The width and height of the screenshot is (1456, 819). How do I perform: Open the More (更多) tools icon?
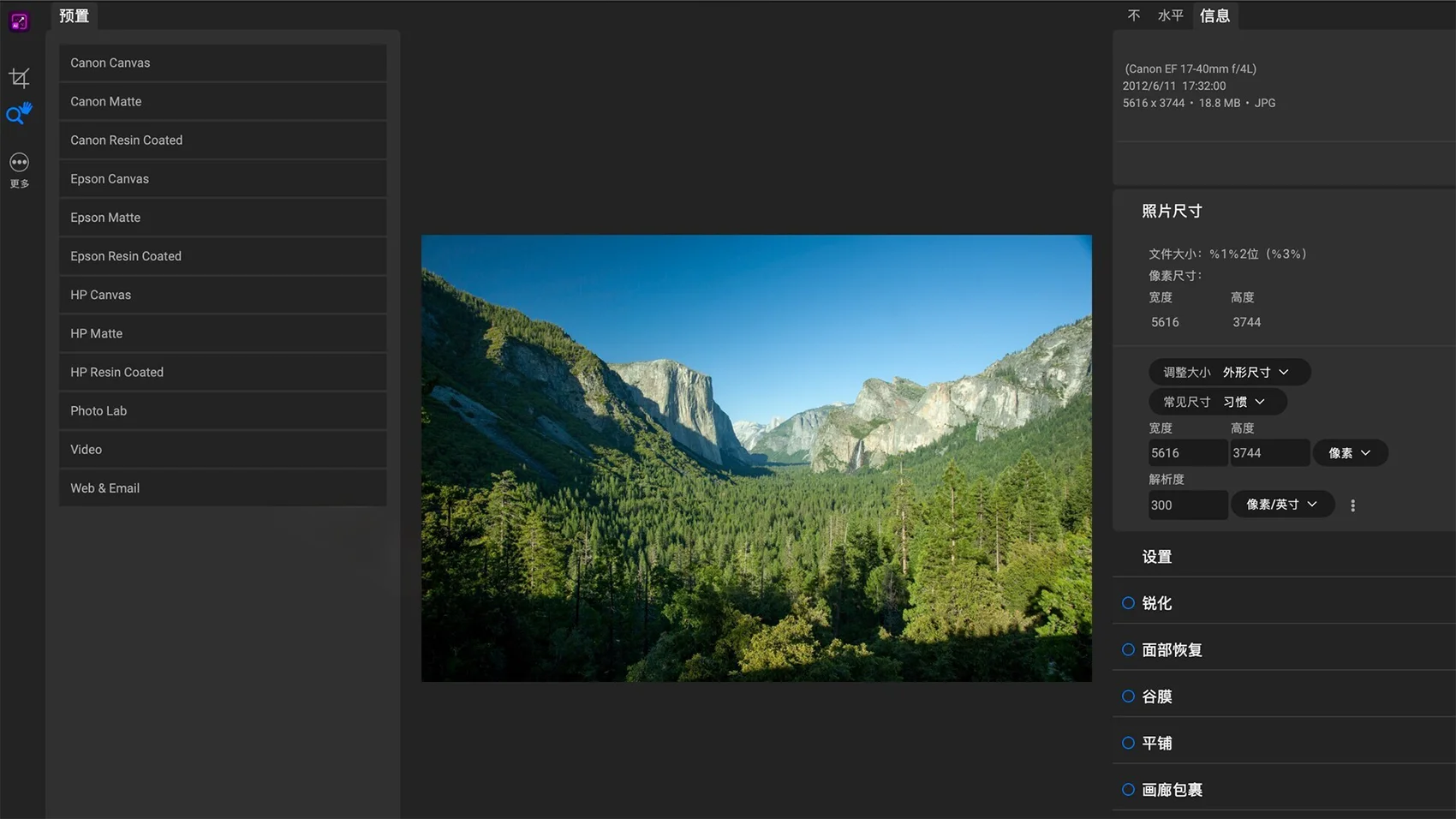19,163
